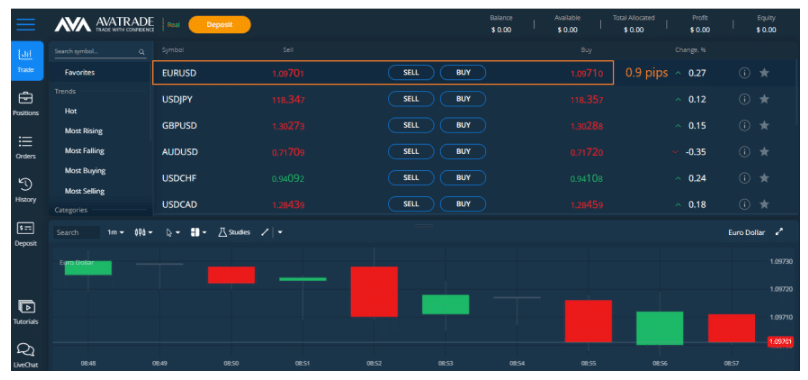
Task: Click BUY for EURUSD
Action: click(463, 73)
